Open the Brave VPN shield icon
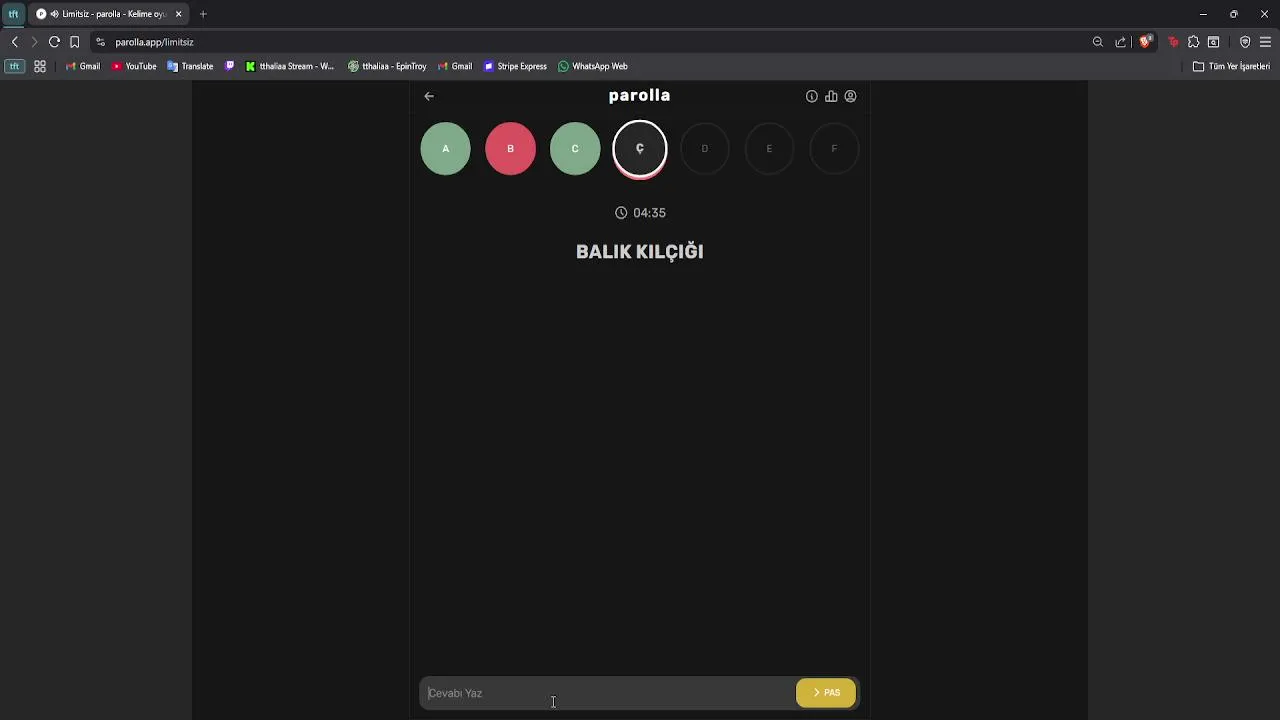 point(1245,42)
